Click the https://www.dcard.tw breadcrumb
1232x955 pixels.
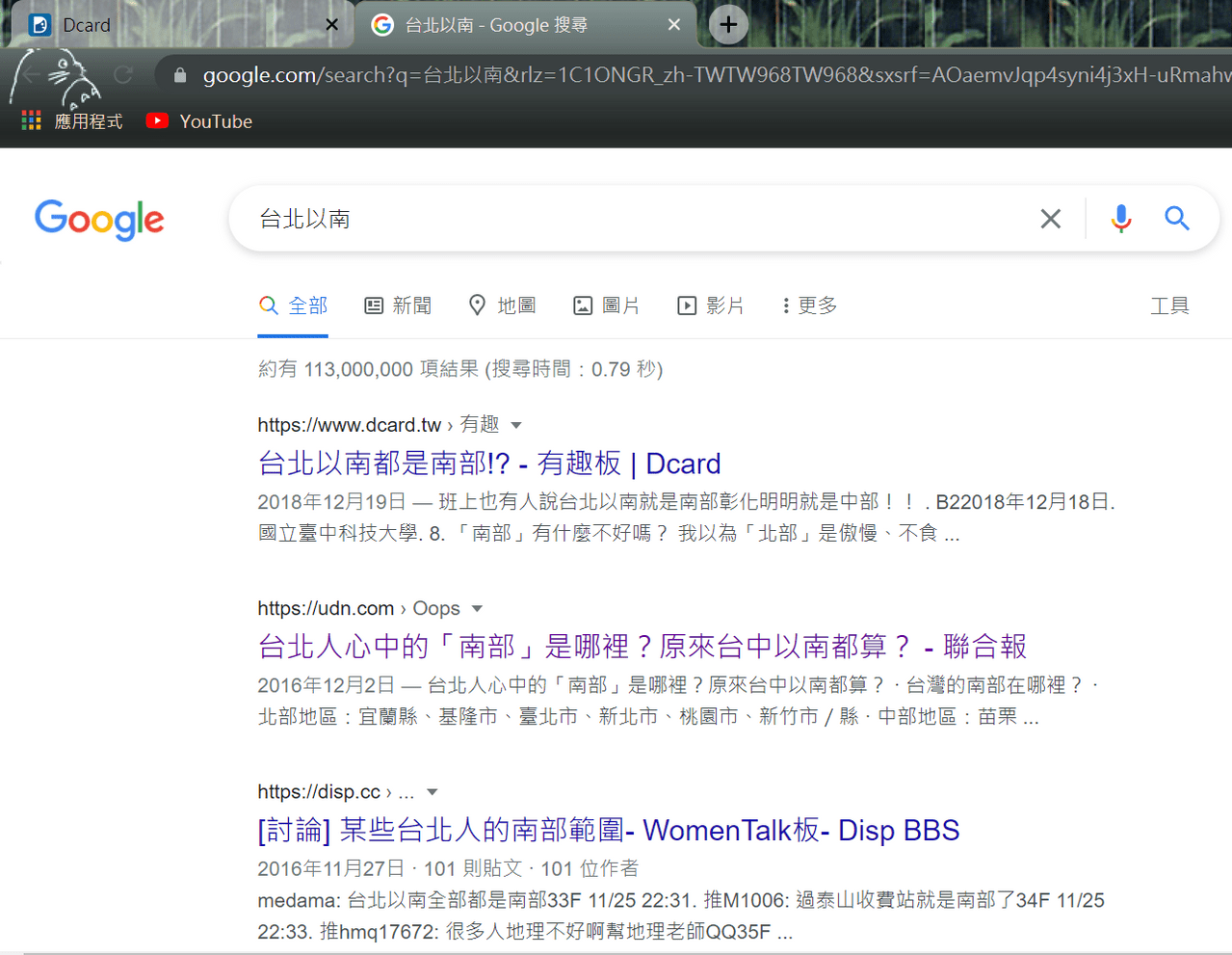click(x=349, y=425)
